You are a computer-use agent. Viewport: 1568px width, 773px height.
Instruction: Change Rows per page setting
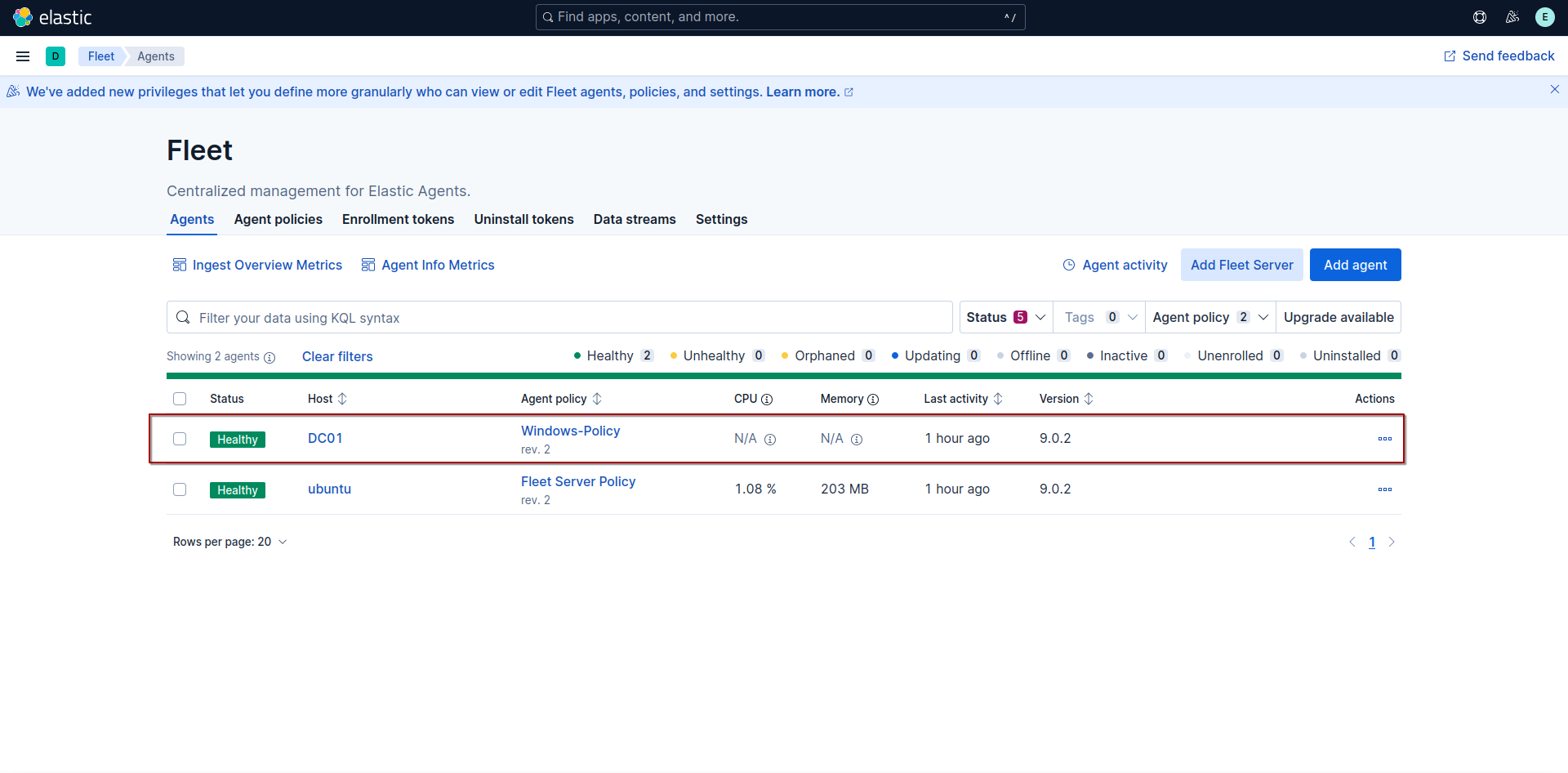(x=229, y=542)
